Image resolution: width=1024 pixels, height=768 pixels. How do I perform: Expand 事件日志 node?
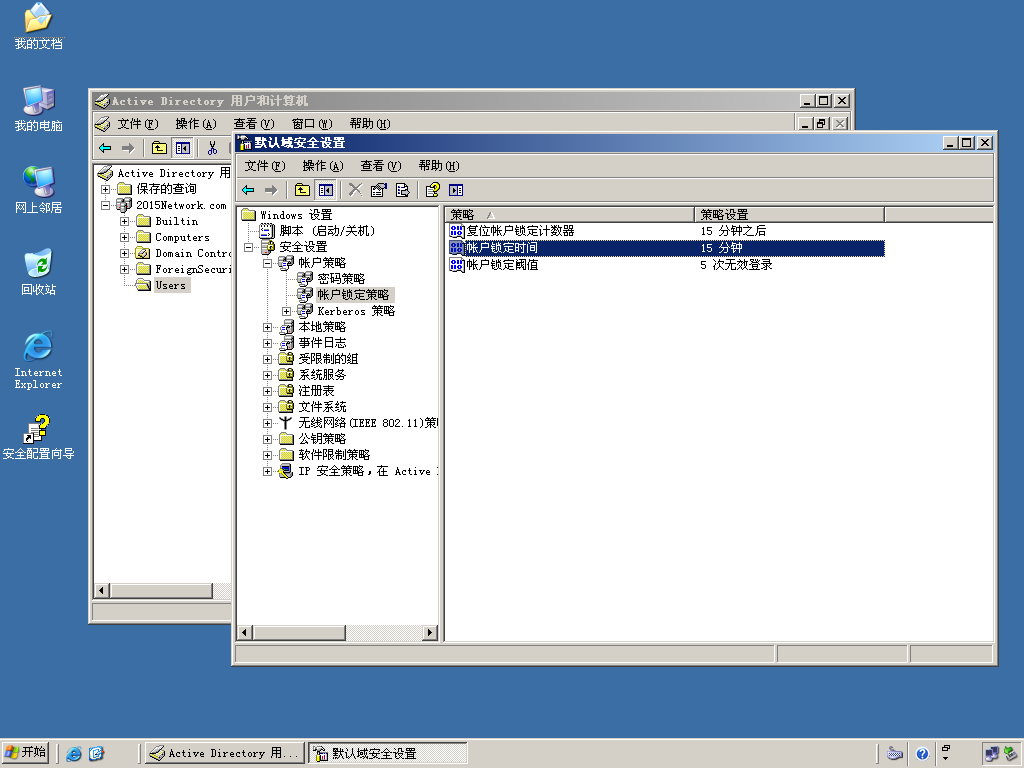click(267, 343)
